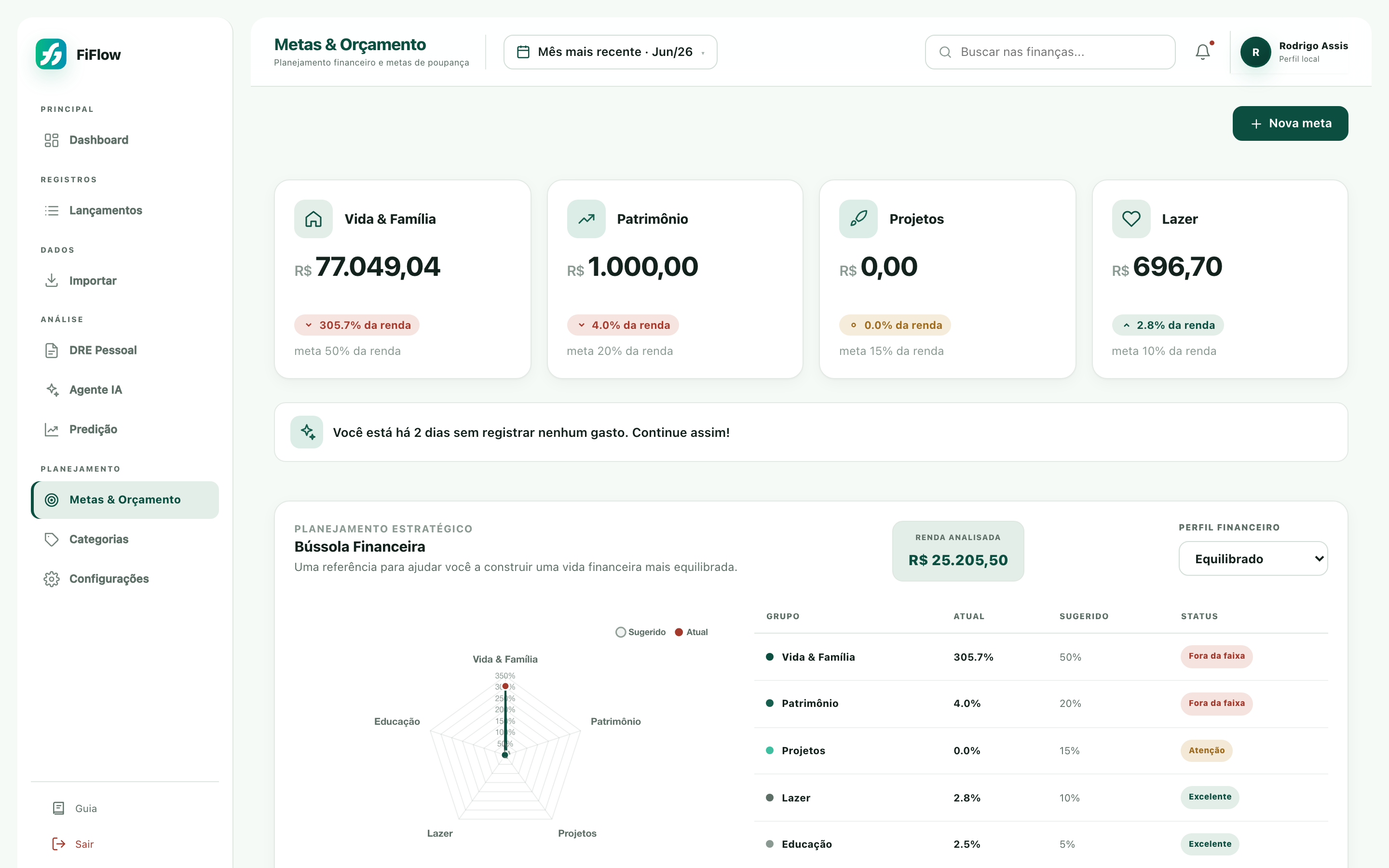
Task: Click the Projetos row color dot
Action: tap(770, 750)
